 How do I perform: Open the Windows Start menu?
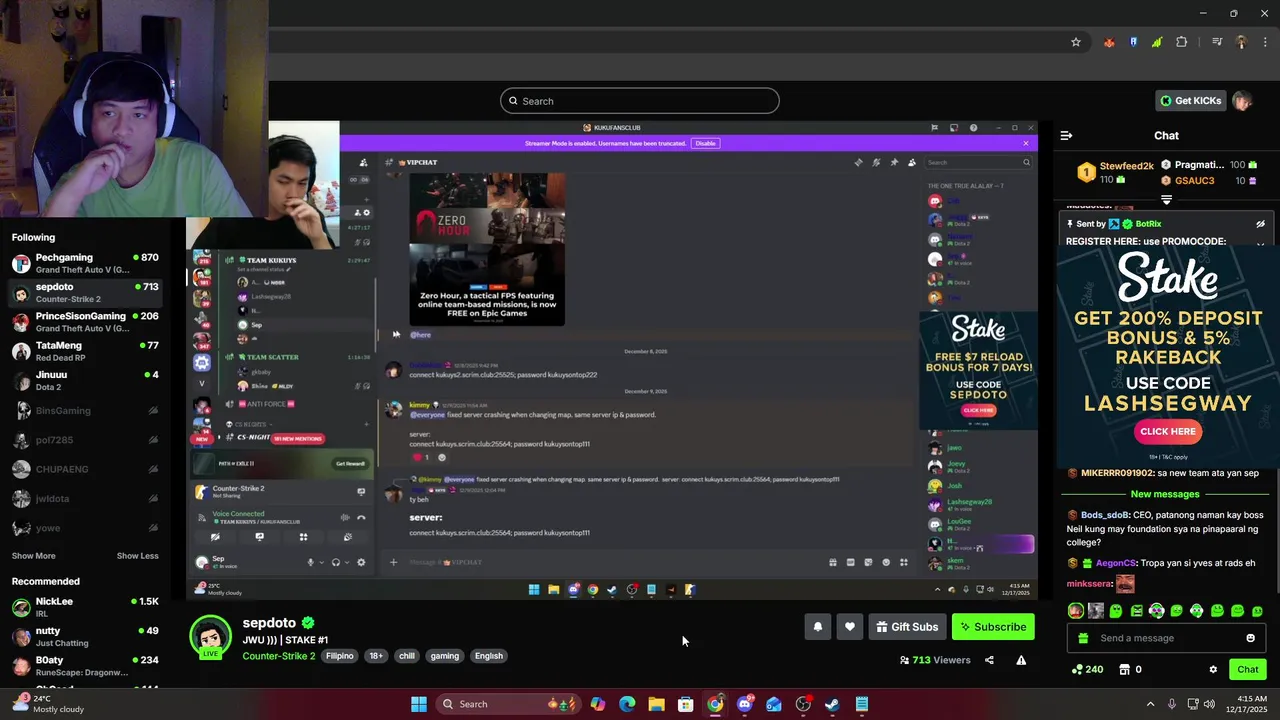point(419,704)
